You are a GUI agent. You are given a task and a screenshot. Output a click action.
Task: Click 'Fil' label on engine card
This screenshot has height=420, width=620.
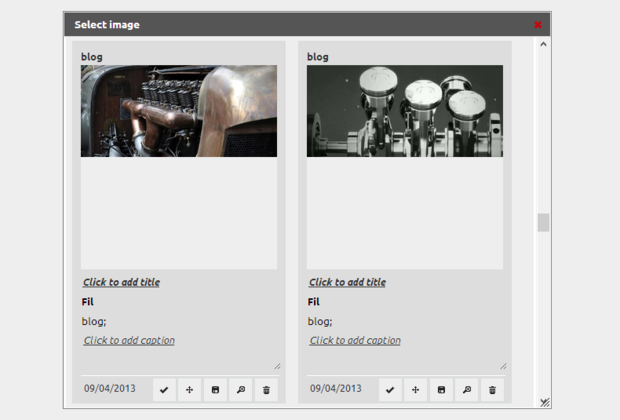(87, 302)
